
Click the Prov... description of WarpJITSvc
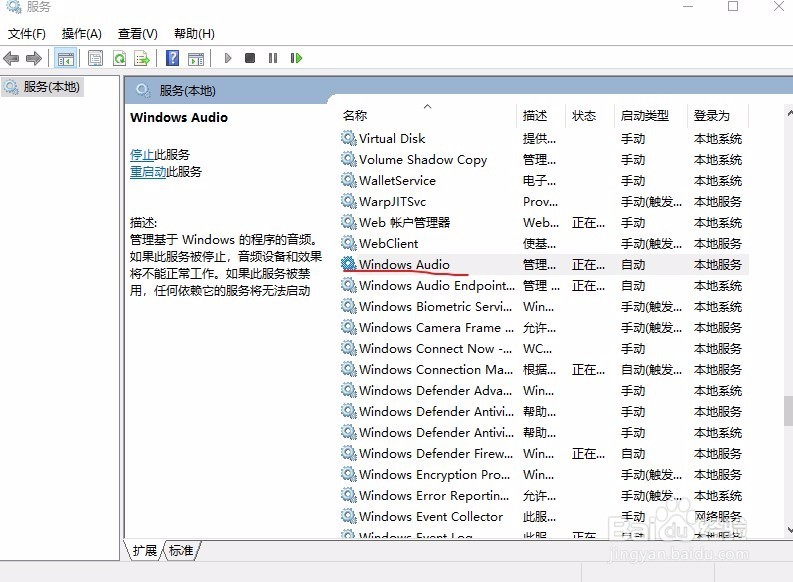(540, 202)
